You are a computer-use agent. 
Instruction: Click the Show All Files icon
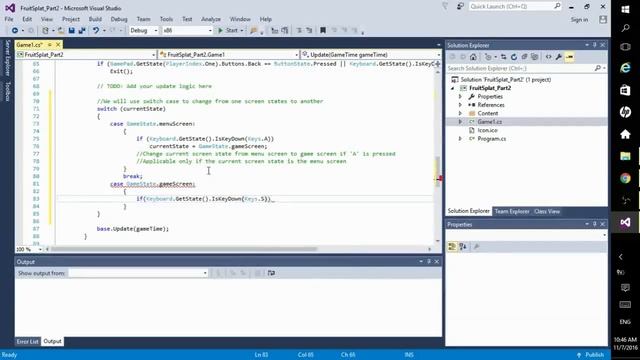(x=535, y=57)
